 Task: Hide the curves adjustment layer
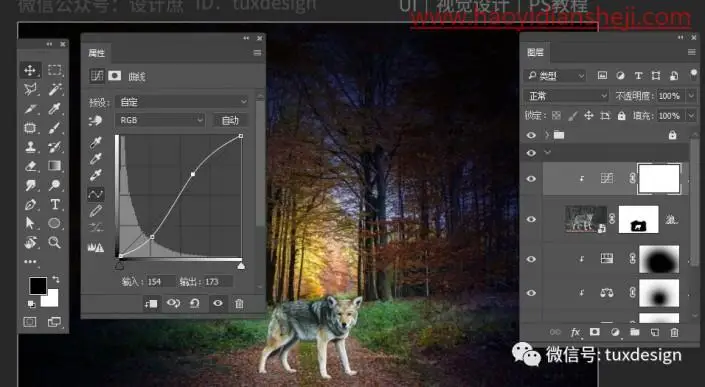click(x=531, y=179)
